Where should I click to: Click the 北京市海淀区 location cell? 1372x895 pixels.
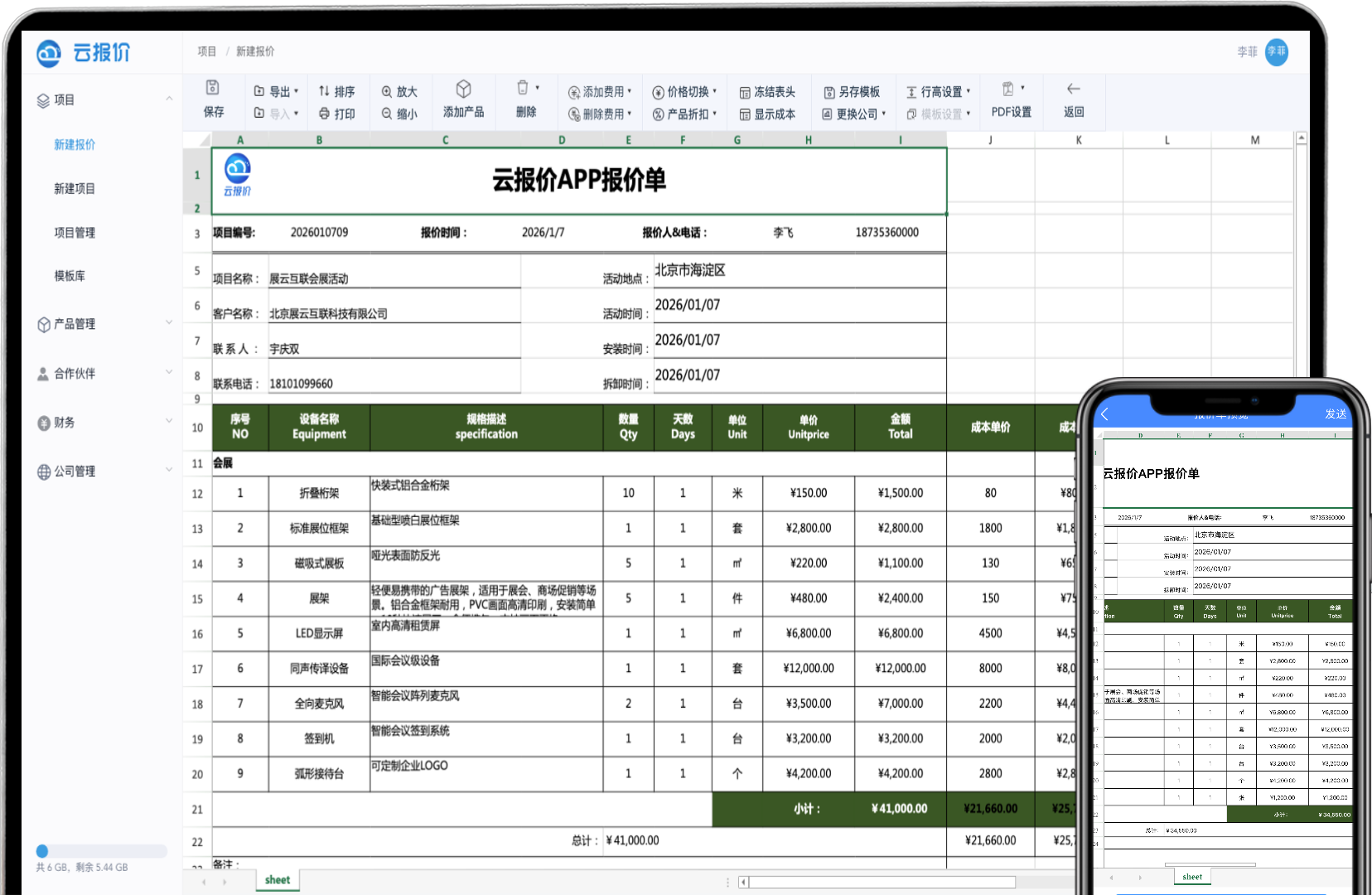800,270
